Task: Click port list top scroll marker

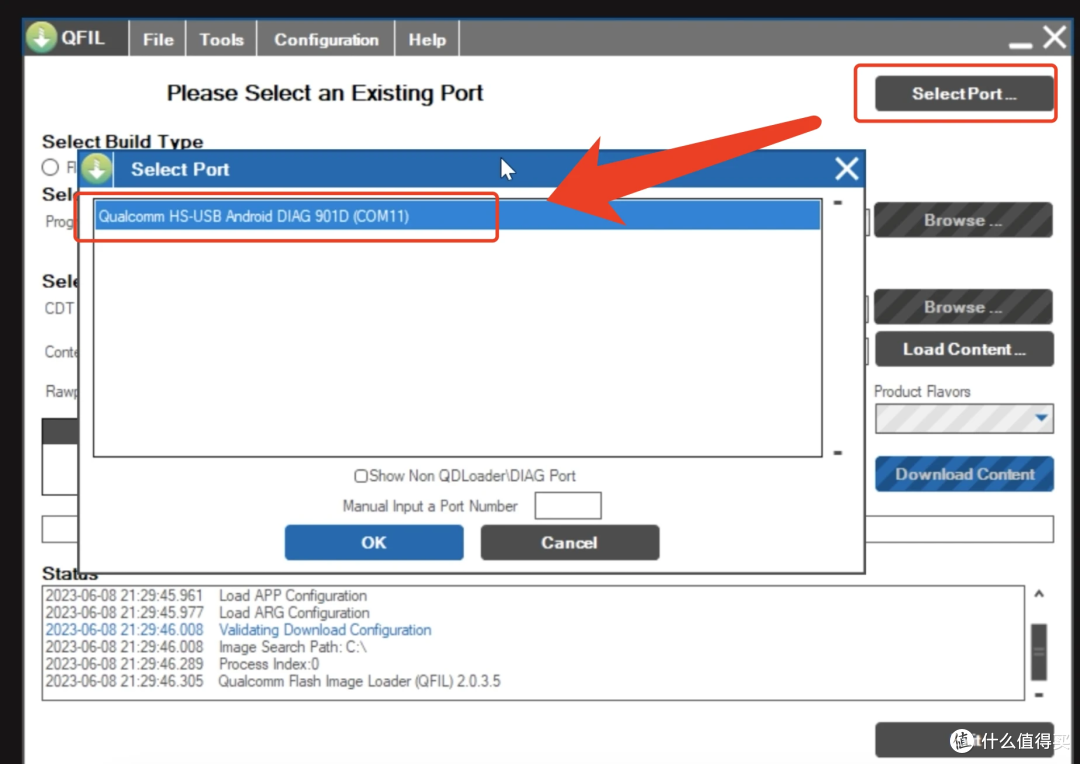Action: 838,203
